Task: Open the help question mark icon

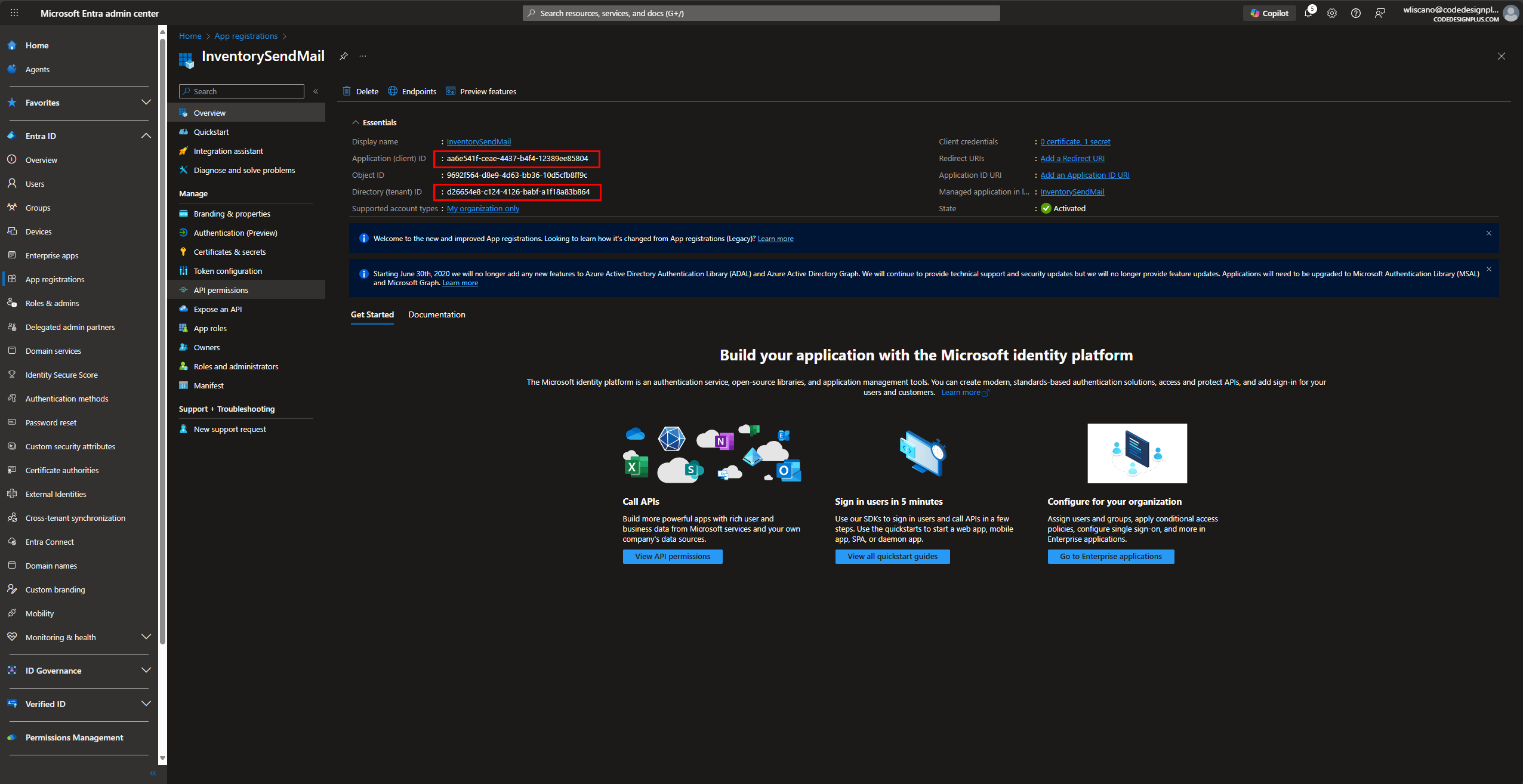Action: click(x=1356, y=13)
